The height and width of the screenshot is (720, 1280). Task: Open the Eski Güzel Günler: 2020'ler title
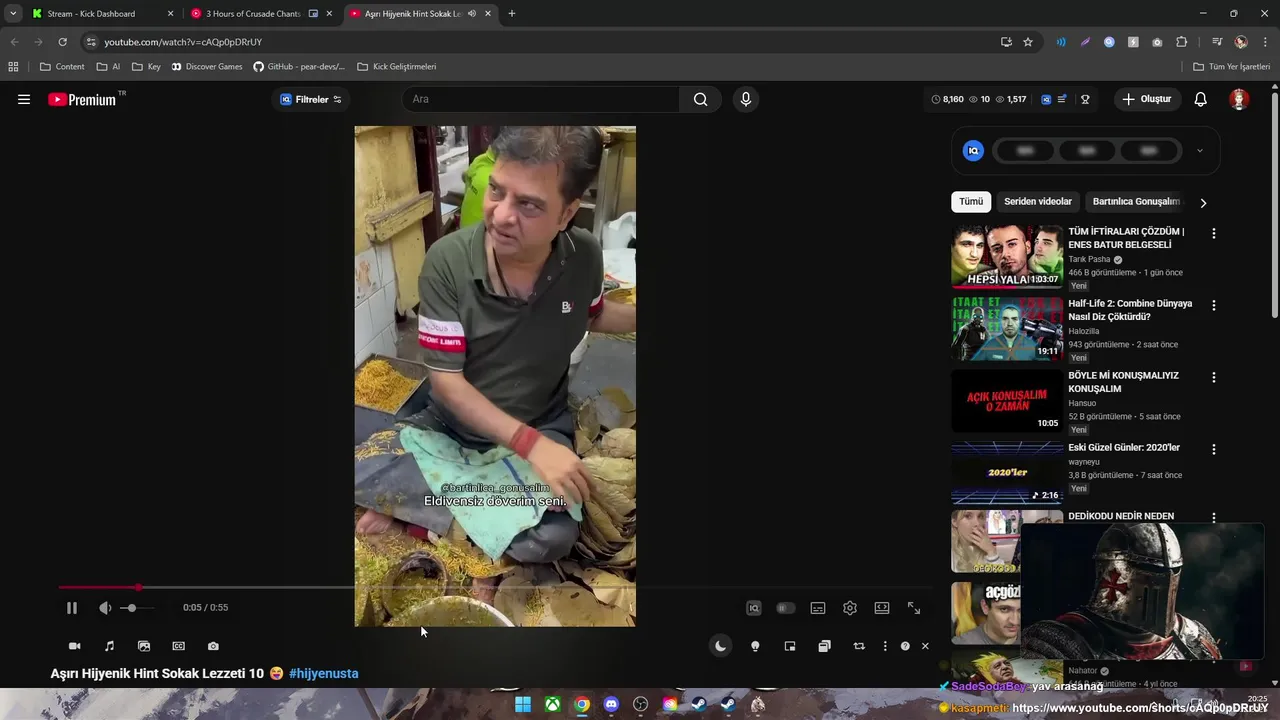point(1124,447)
